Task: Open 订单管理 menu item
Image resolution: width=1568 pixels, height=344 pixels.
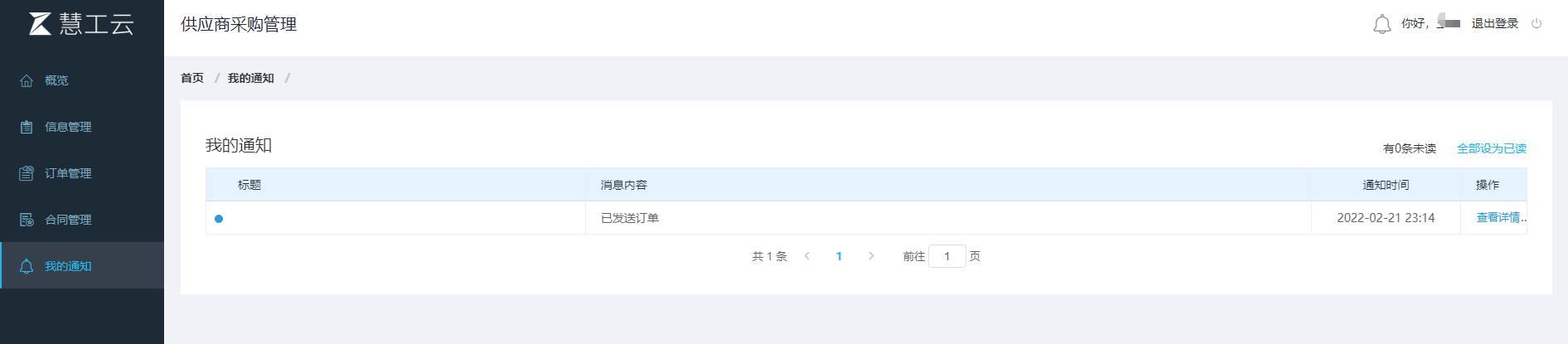Action: click(68, 173)
